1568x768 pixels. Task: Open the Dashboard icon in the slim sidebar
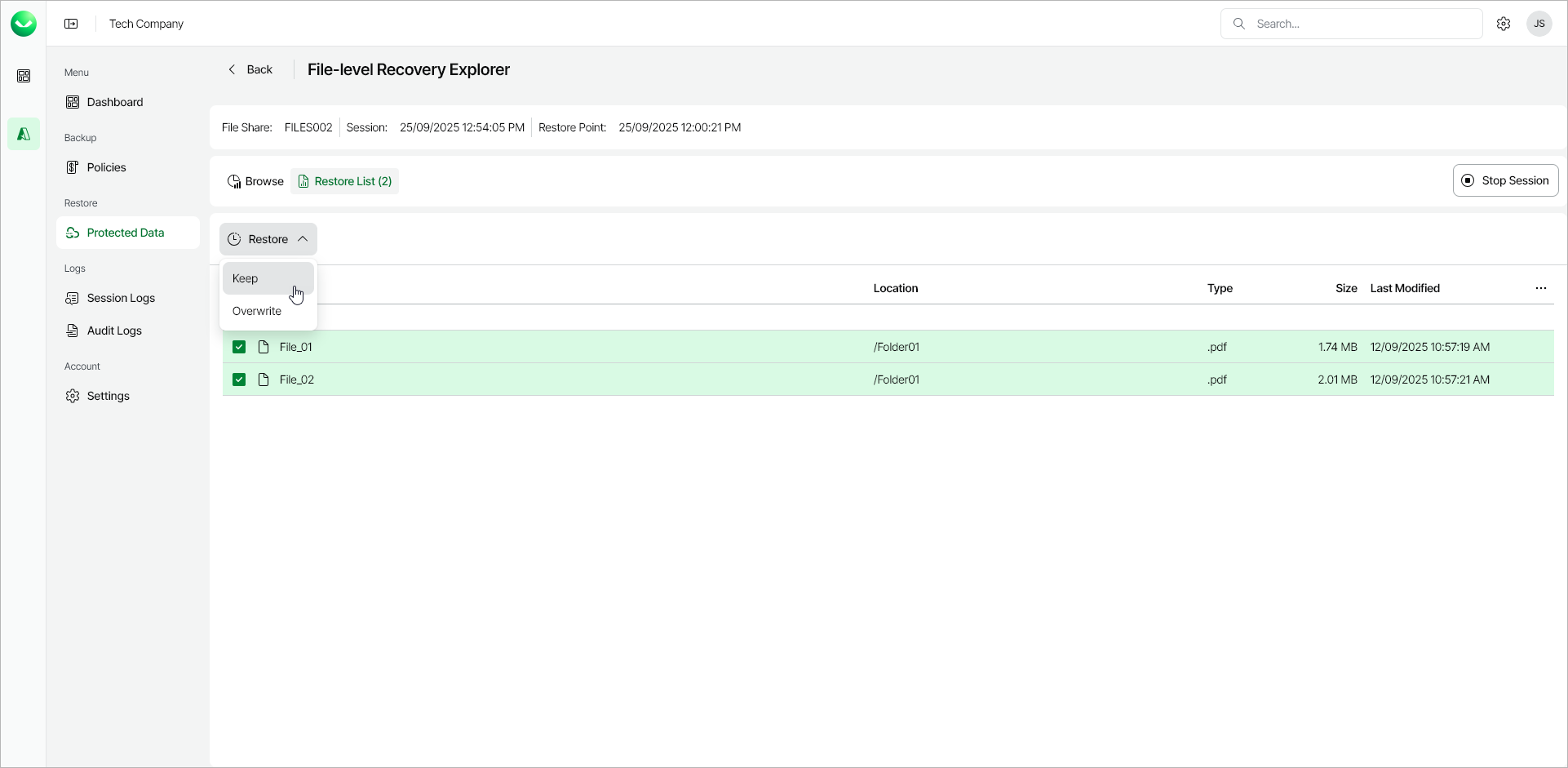click(x=24, y=75)
